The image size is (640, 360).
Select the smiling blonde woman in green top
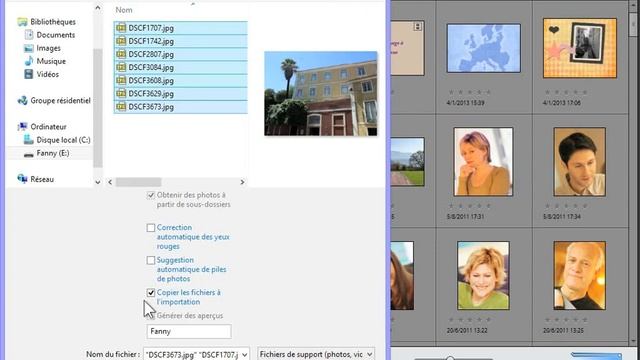tap(483, 276)
